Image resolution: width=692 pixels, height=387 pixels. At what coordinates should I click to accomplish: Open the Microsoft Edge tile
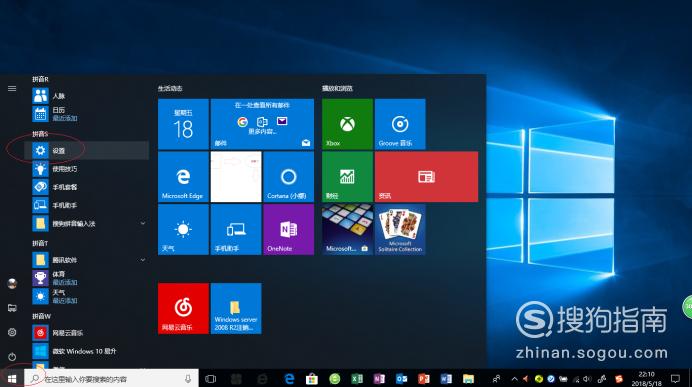[x=183, y=177]
